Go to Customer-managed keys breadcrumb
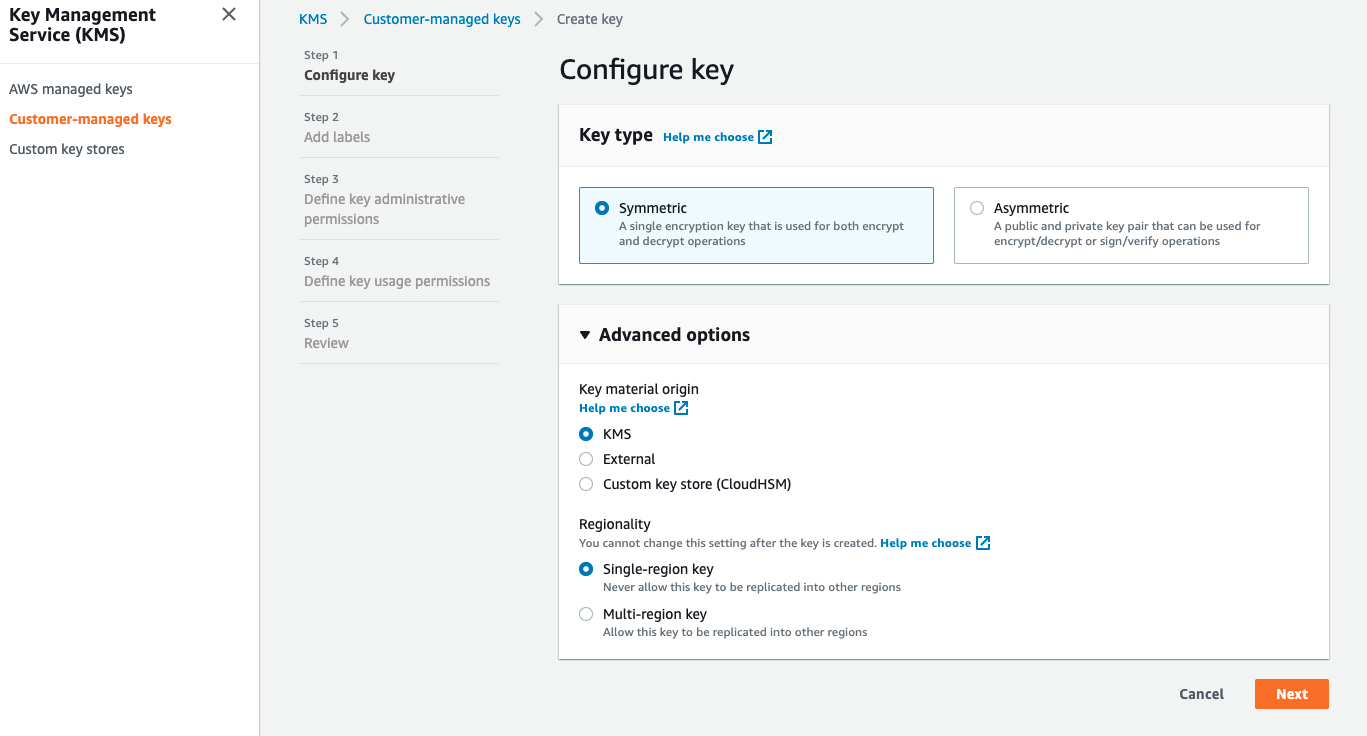This screenshot has height=736, width=1367. 442,19
